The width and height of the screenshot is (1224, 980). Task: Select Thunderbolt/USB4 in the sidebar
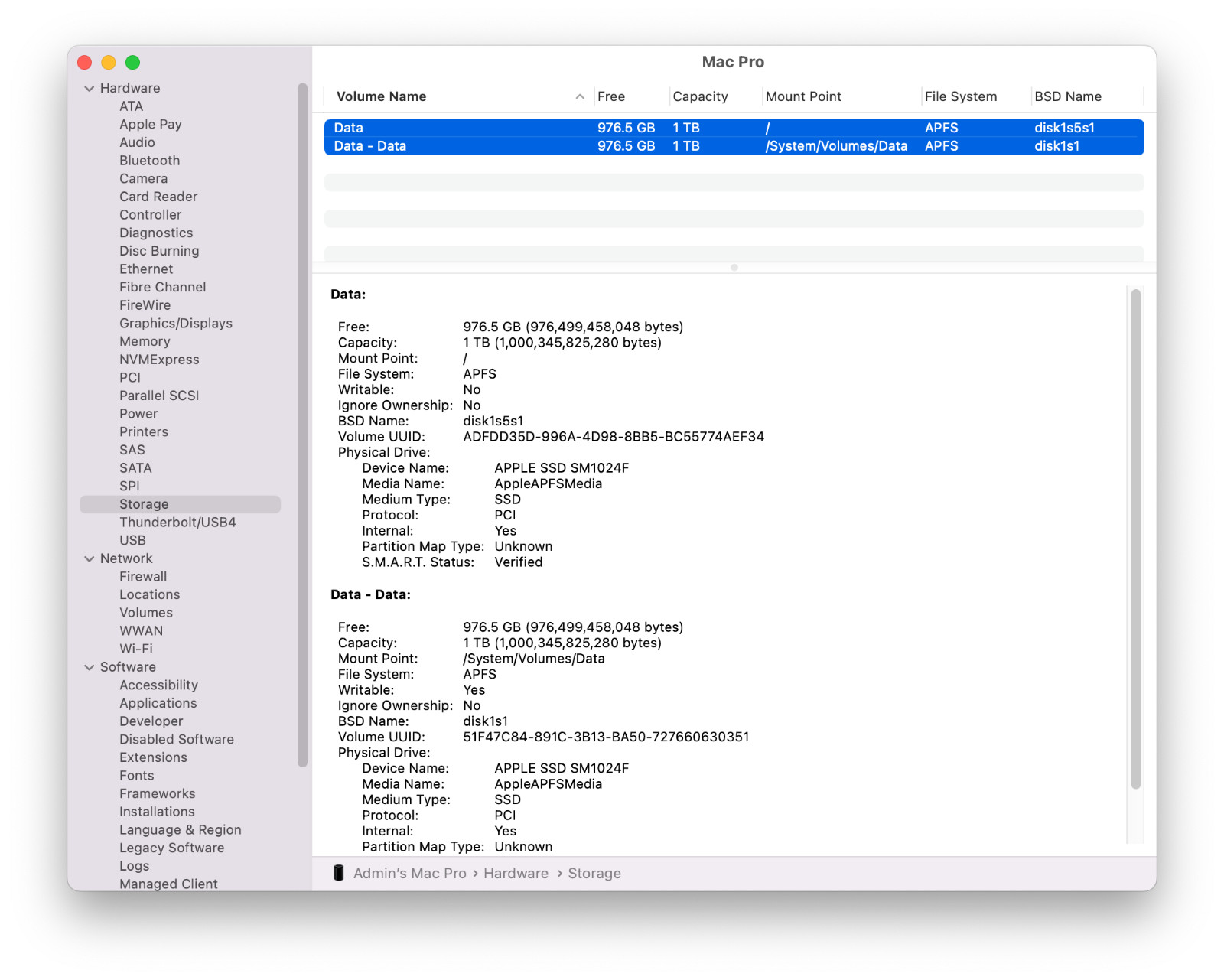coord(177,523)
